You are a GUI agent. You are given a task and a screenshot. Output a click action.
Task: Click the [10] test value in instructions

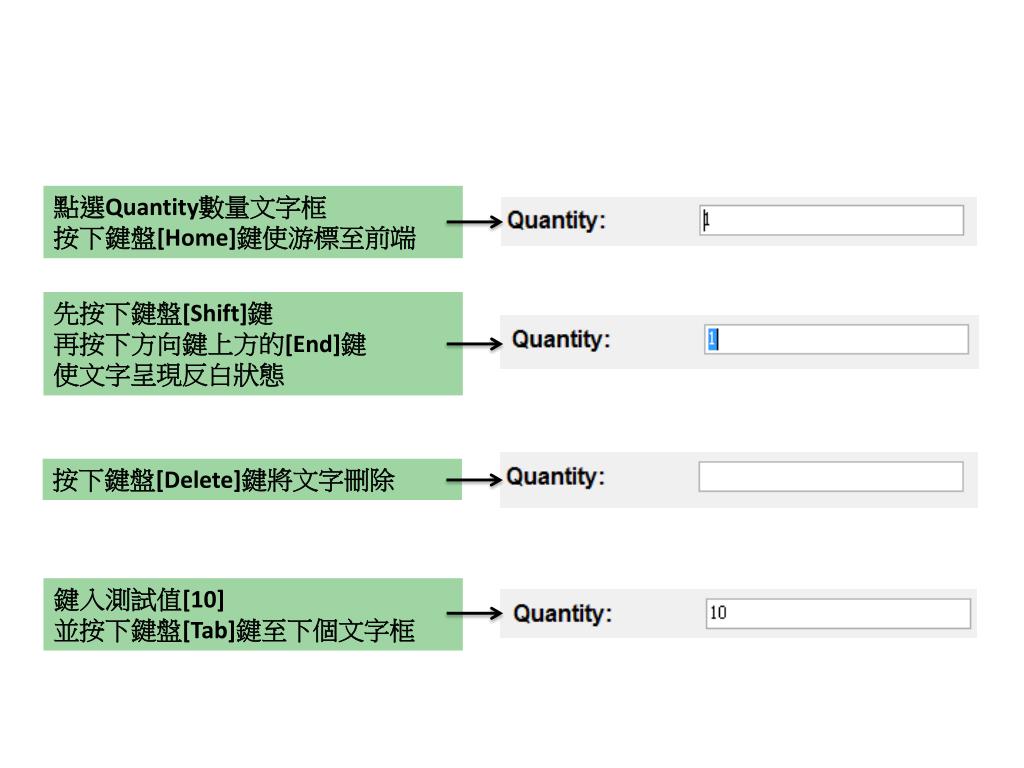tap(203, 600)
